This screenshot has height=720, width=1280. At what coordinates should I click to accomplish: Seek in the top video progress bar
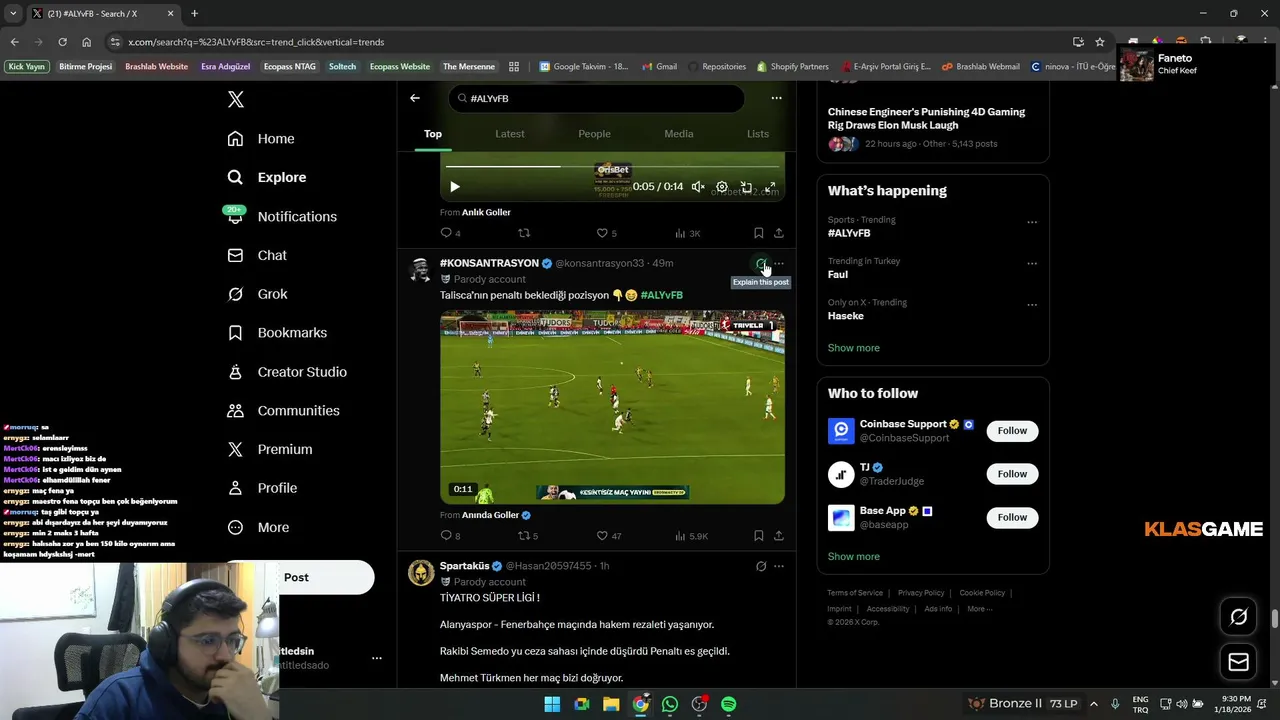(x=612, y=166)
